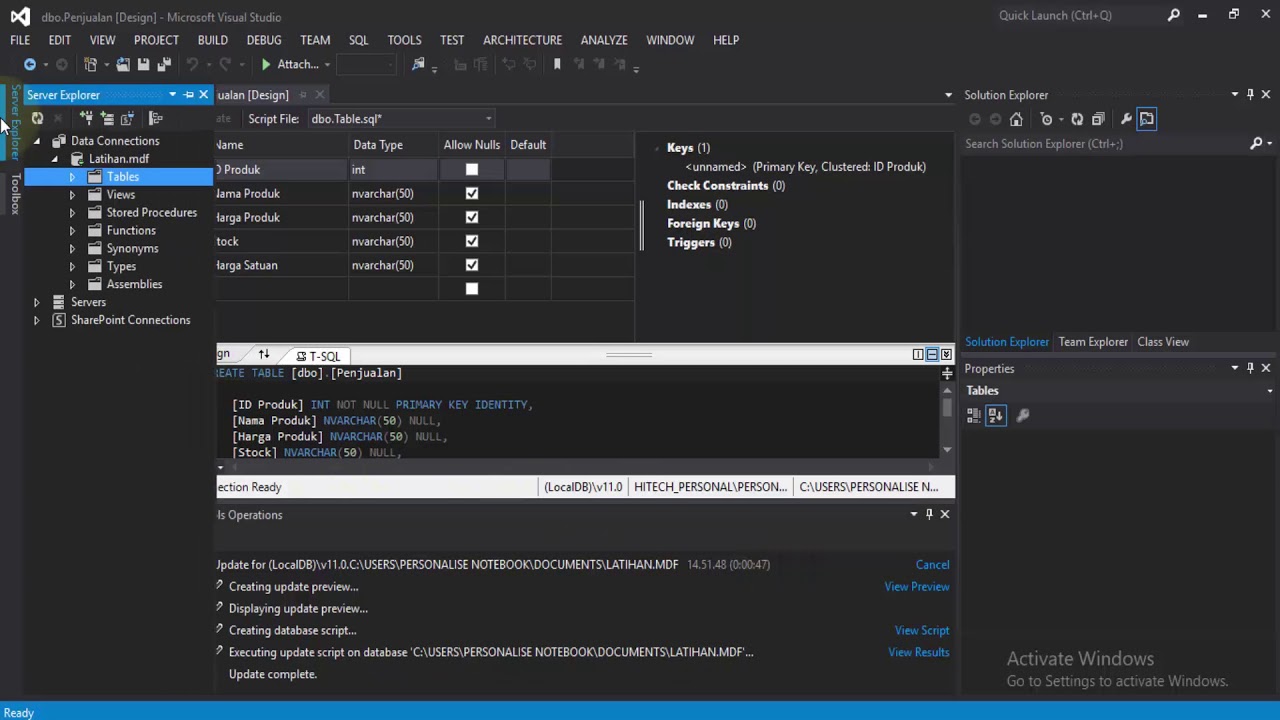Expand the Views tree node
The height and width of the screenshot is (720, 1280).
tap(72, 195)
